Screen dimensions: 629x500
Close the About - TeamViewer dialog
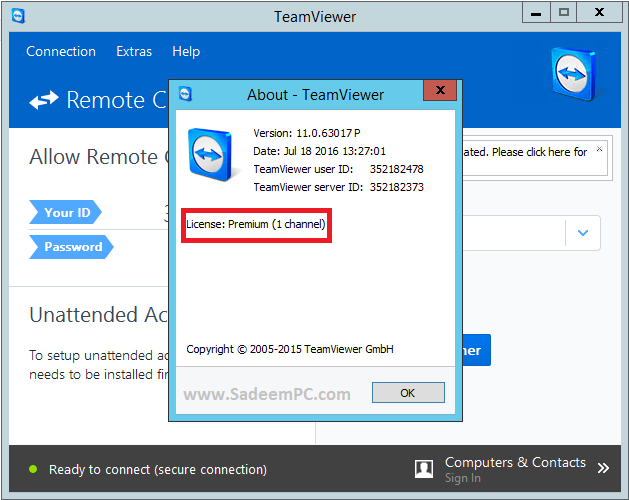click(440, 90)
